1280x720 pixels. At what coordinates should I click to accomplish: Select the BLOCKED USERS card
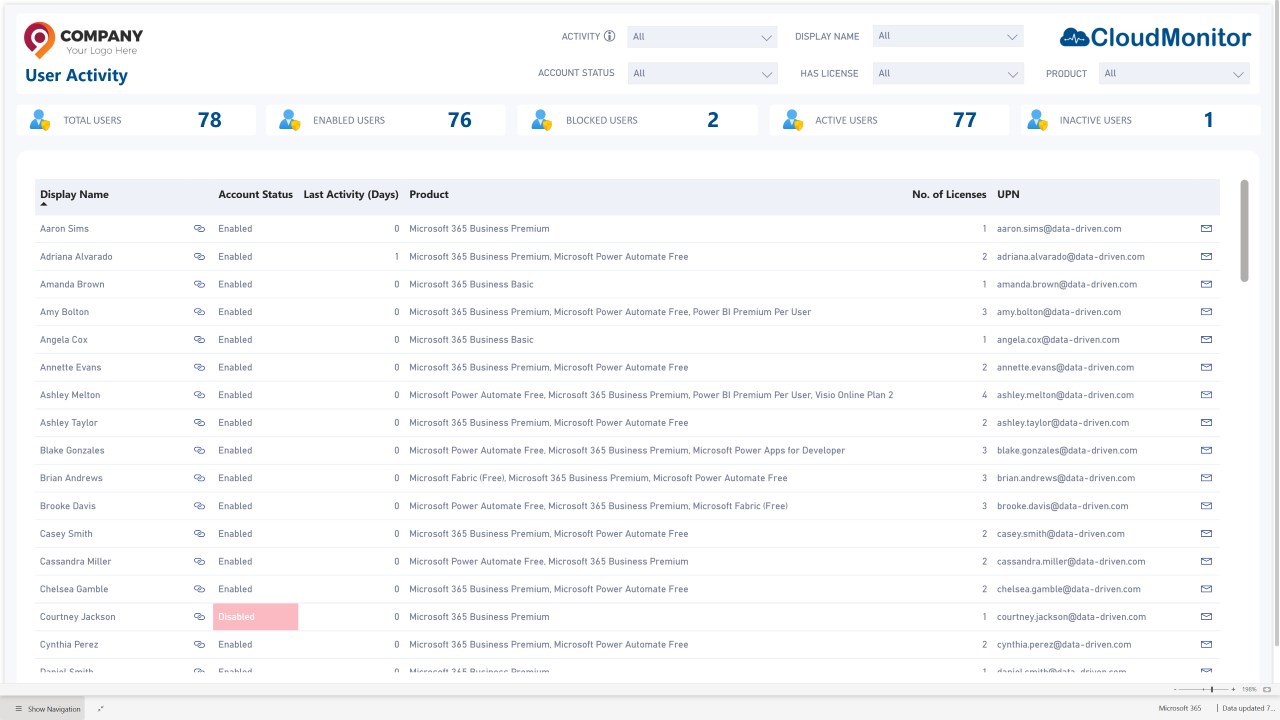tap(638, 120)
